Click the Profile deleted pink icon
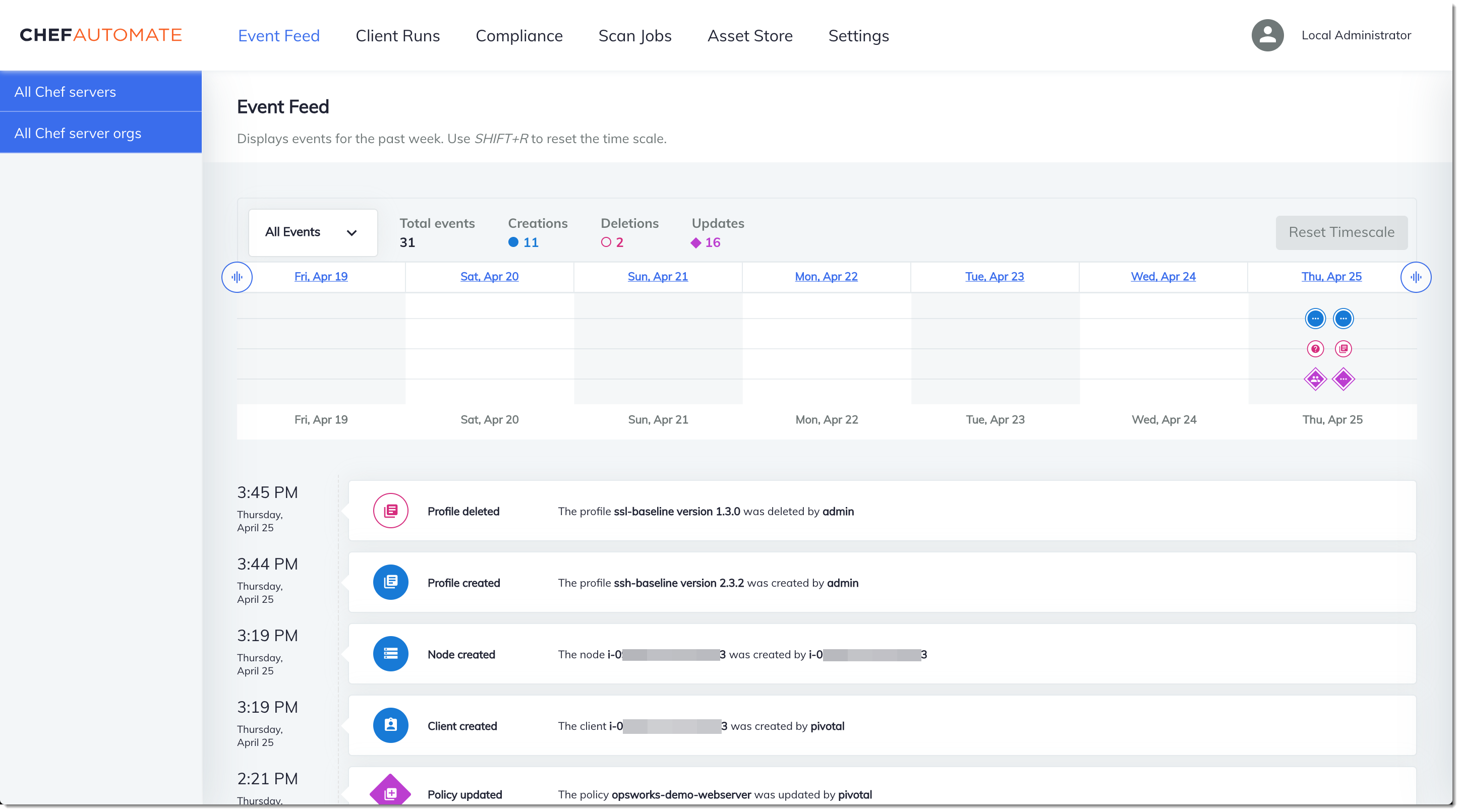This screenshot has height=812, width=1460. (x=390, y=511)
